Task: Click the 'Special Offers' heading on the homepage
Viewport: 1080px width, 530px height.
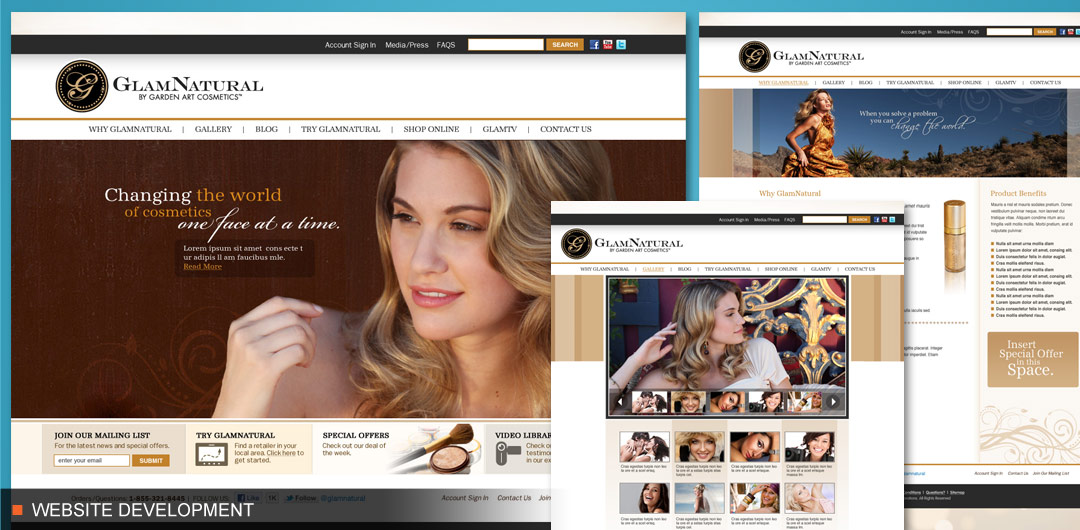Action: (x=355, y=436)
